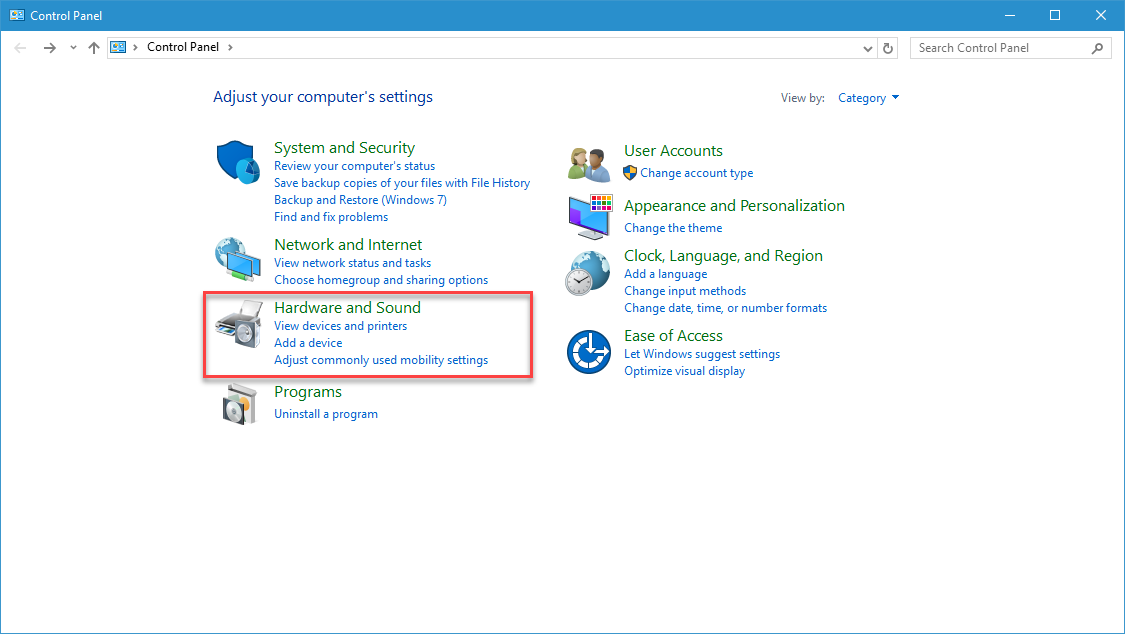The height and width of the screenshot is (634, 1125).
Task: Click the search magnifier icon
Action: click(1097, 48)
